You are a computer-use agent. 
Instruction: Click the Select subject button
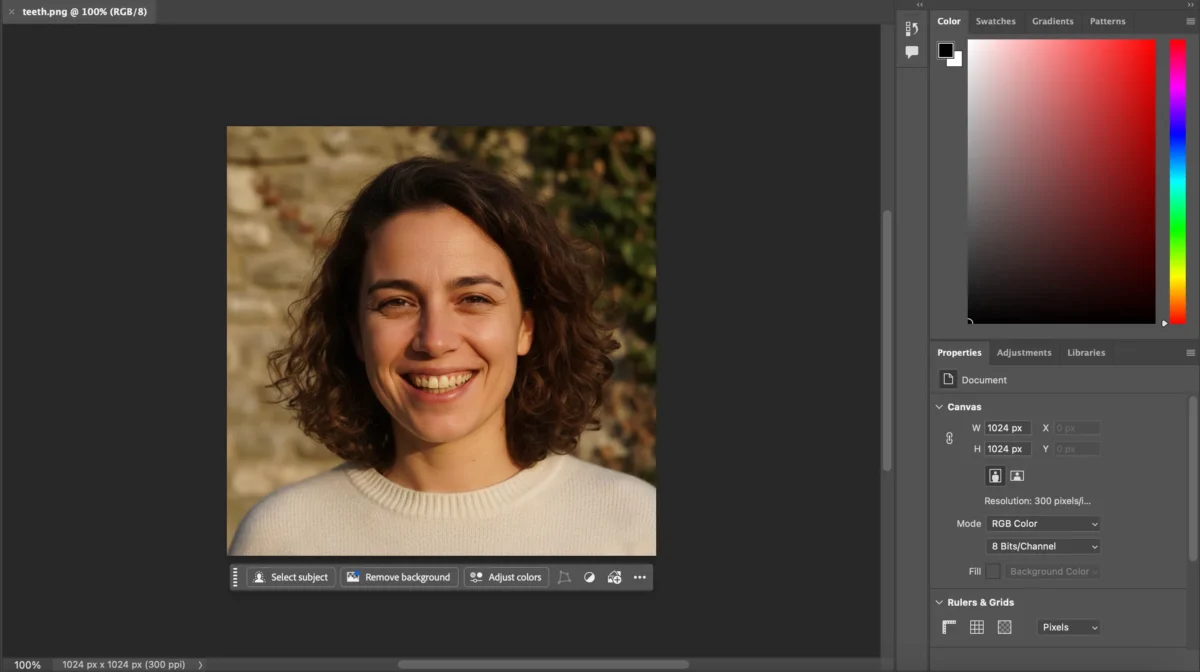pos(290,577)
